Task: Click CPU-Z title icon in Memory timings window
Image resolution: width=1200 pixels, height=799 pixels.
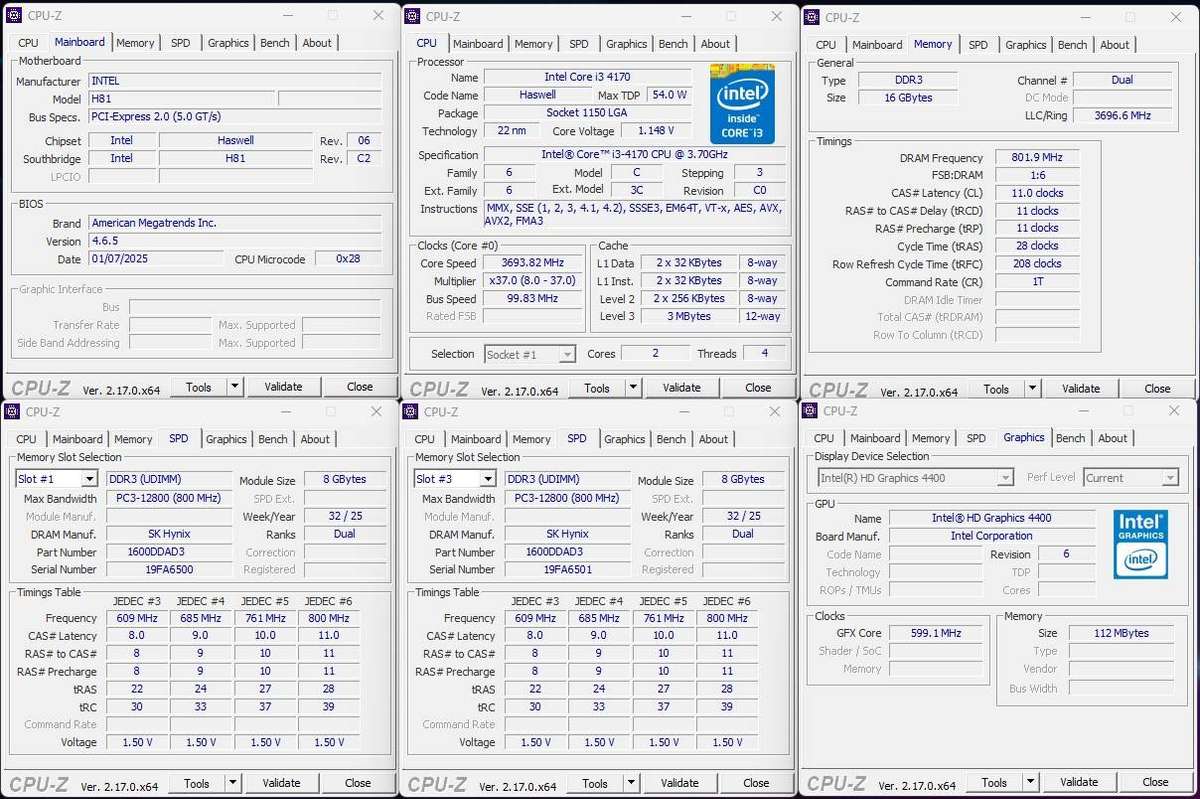Action: coord(812,17)
